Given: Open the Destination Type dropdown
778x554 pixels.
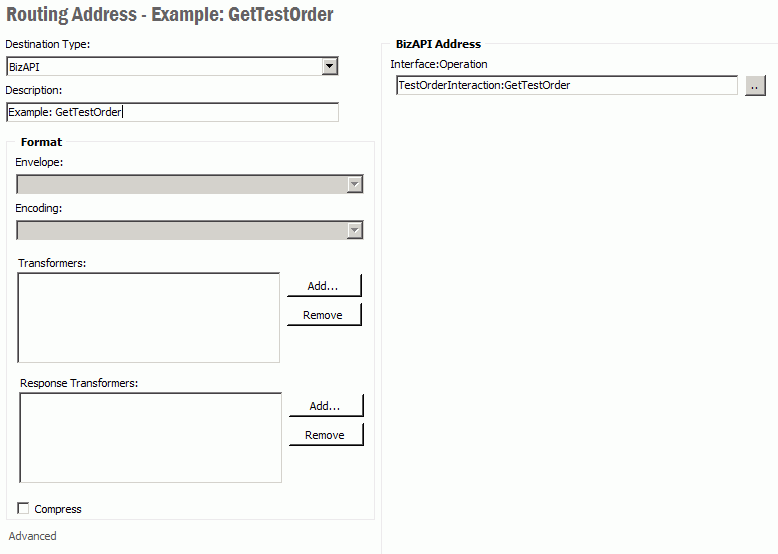Looking at the screenshot, I should [x=330, y=67].
